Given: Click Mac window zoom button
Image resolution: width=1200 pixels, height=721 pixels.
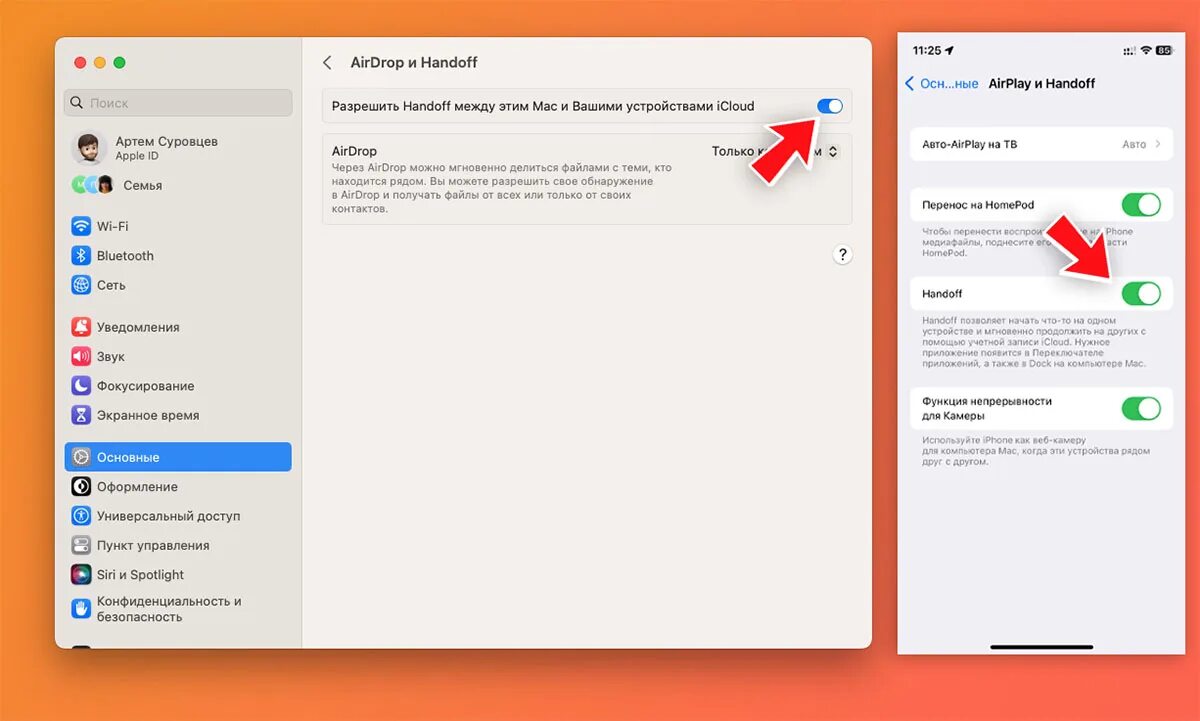Looking at the screenshot, I should 120,62.
